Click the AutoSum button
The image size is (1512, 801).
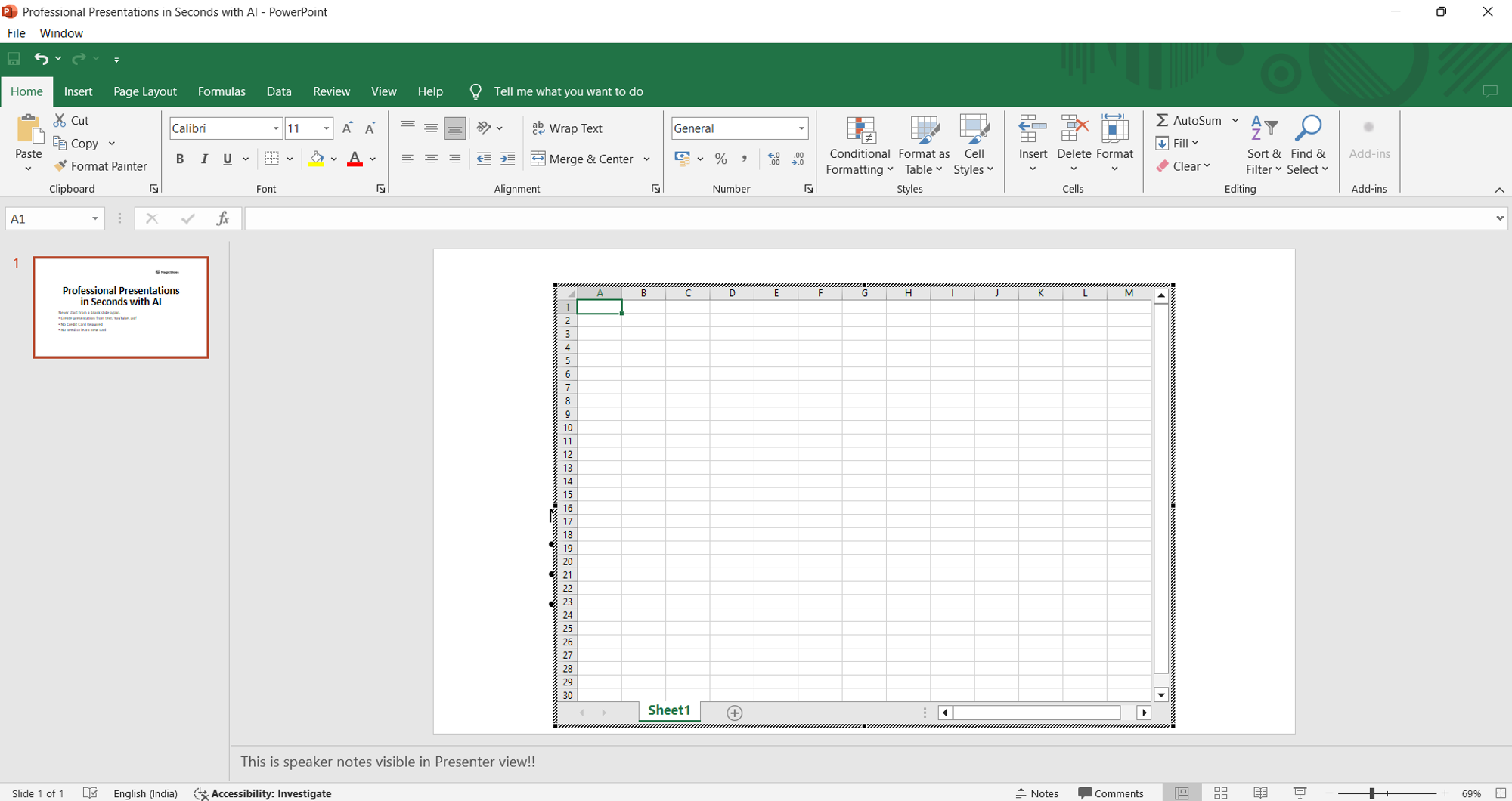pyautogui.click(x=1188, y=120)
